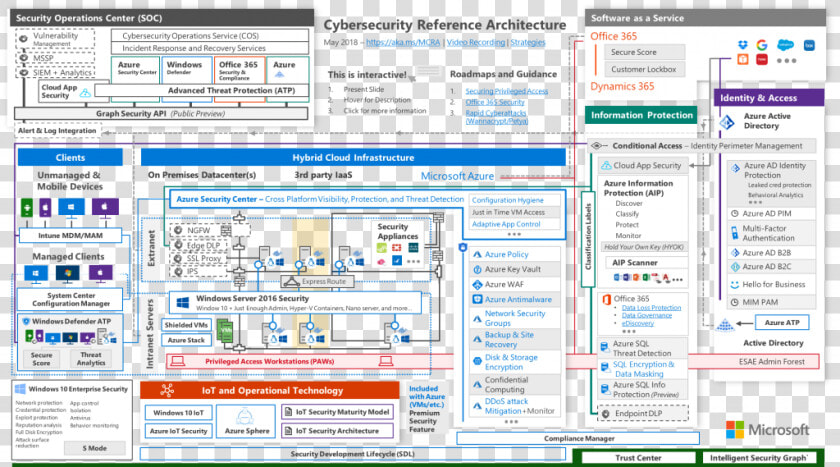Click the Shielded VMs box
This screenshot has width=840, height=467.
click(186, 325)
